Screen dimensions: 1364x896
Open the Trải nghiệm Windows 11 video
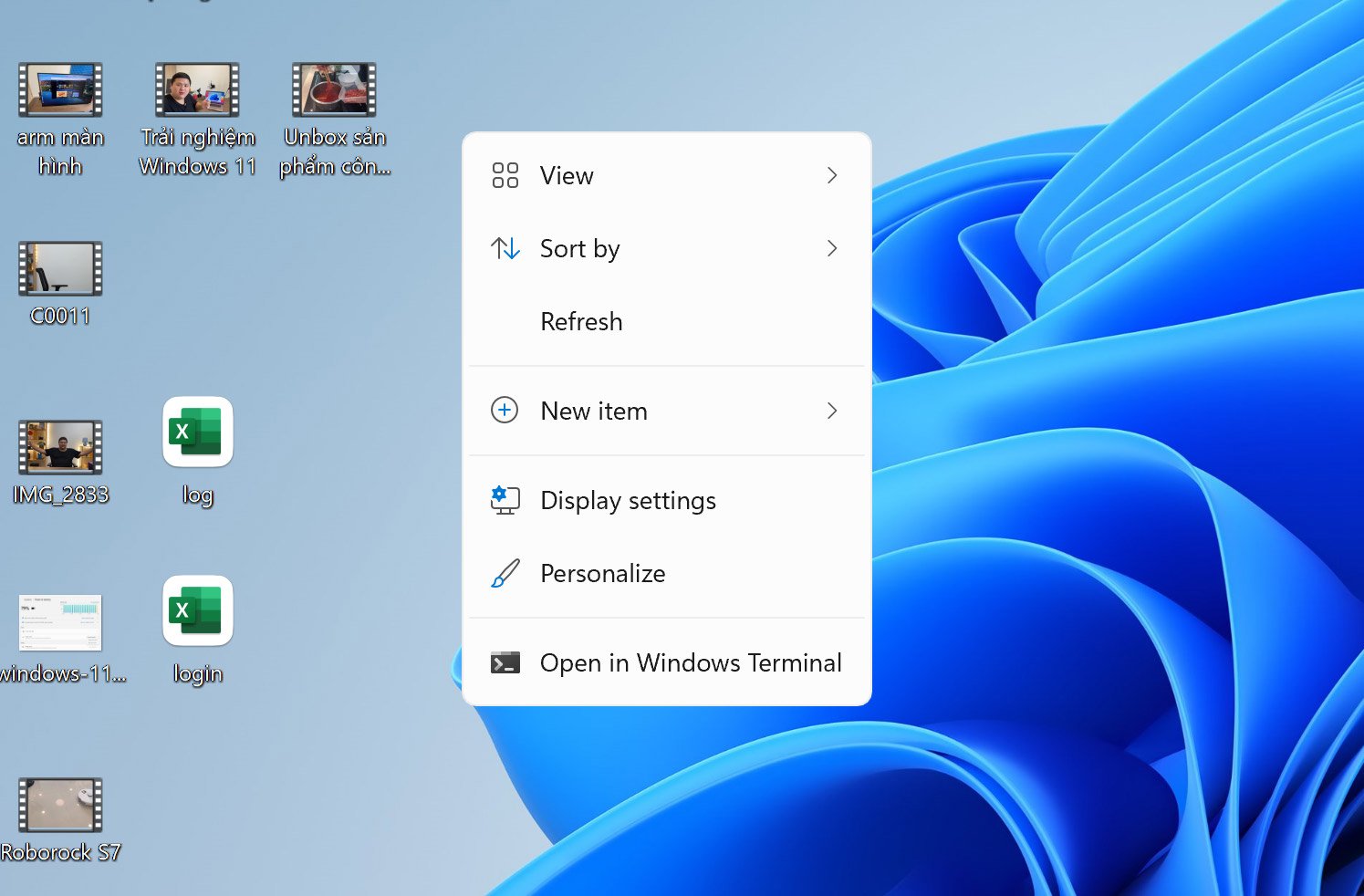pos(197,89)
